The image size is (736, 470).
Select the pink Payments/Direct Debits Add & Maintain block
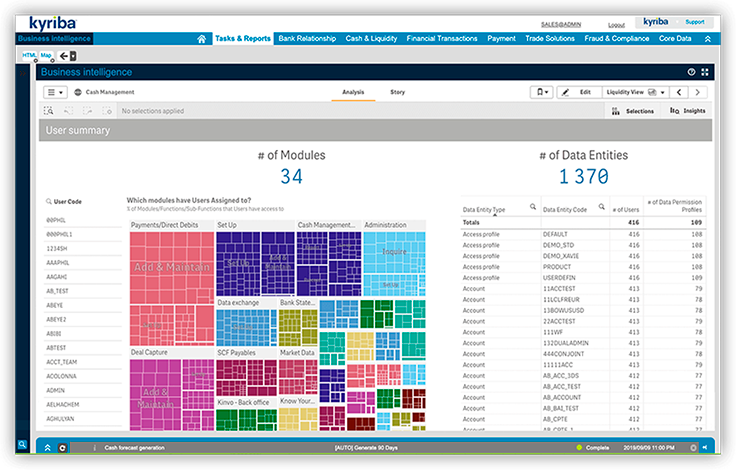(x=172, y=267)
